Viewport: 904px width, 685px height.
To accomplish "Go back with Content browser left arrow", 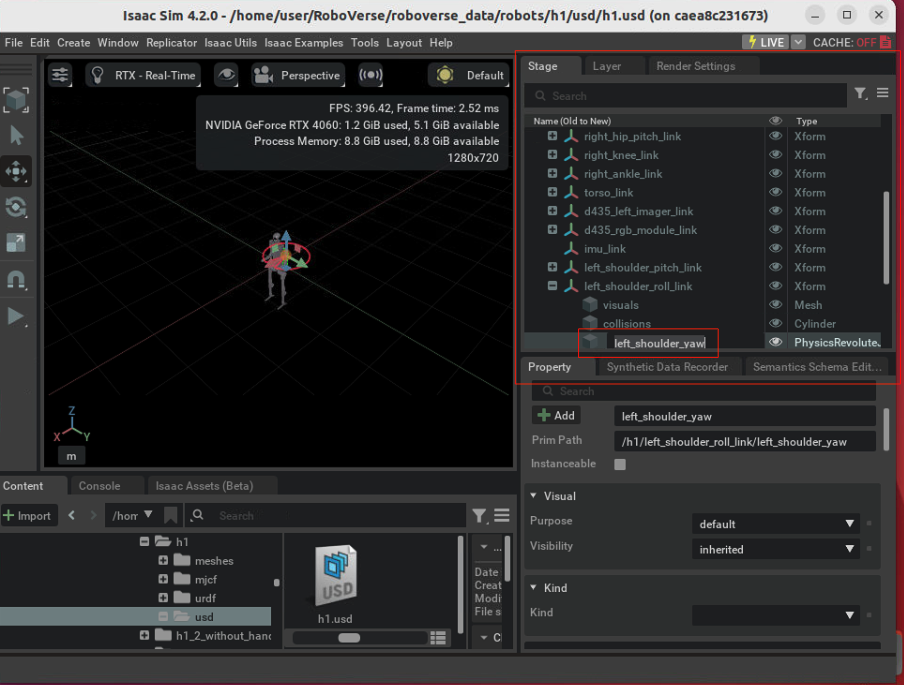I will pyautogui.click(x=71, y=515).
